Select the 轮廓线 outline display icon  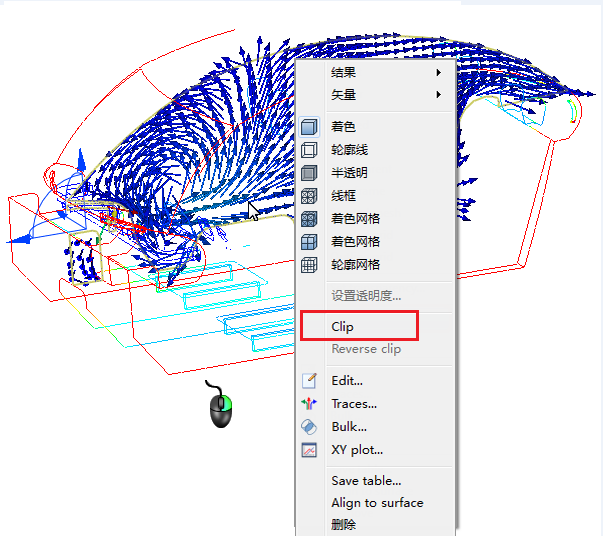(309, 150)
